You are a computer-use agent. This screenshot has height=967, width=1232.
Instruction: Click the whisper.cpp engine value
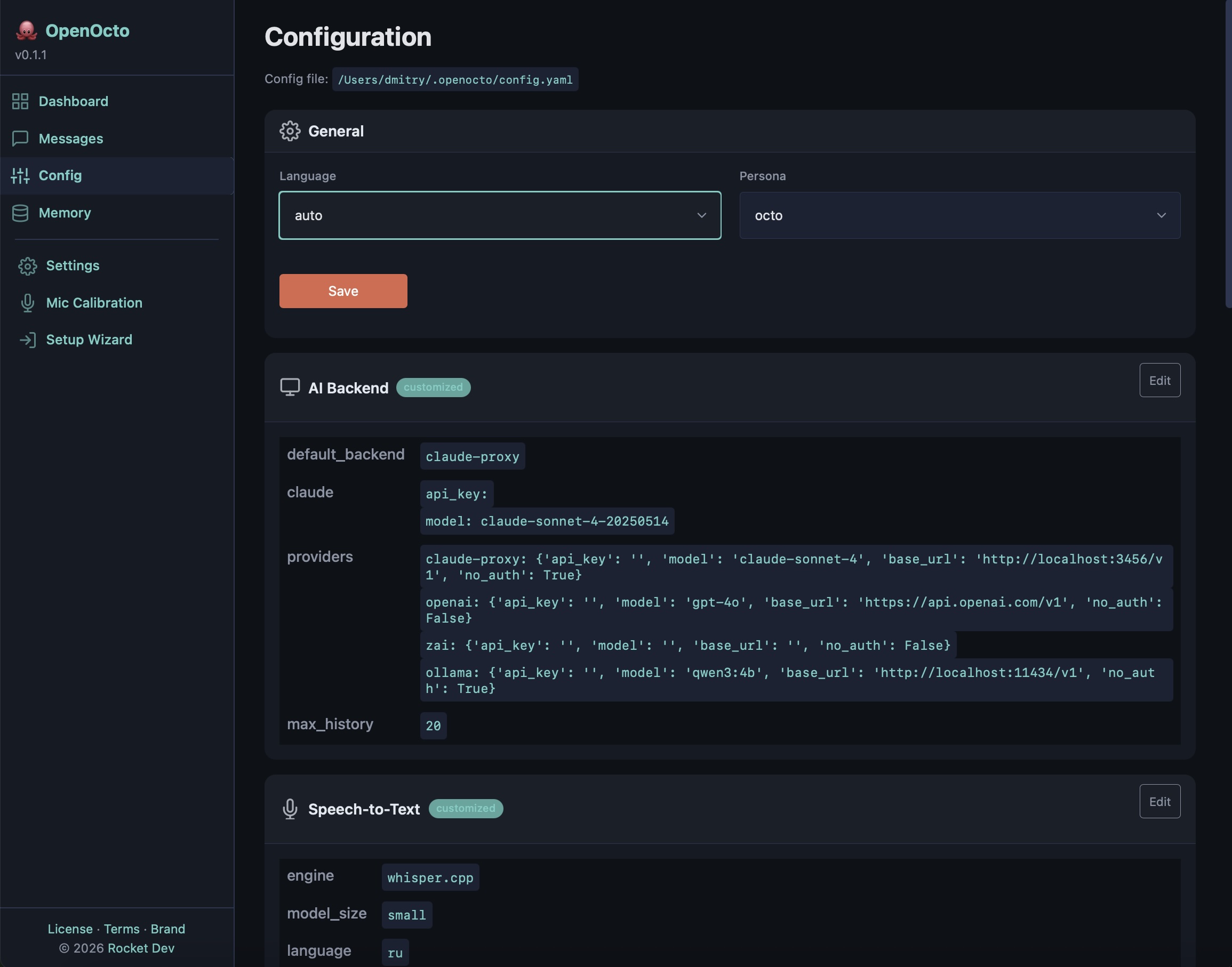coord(430,877)
